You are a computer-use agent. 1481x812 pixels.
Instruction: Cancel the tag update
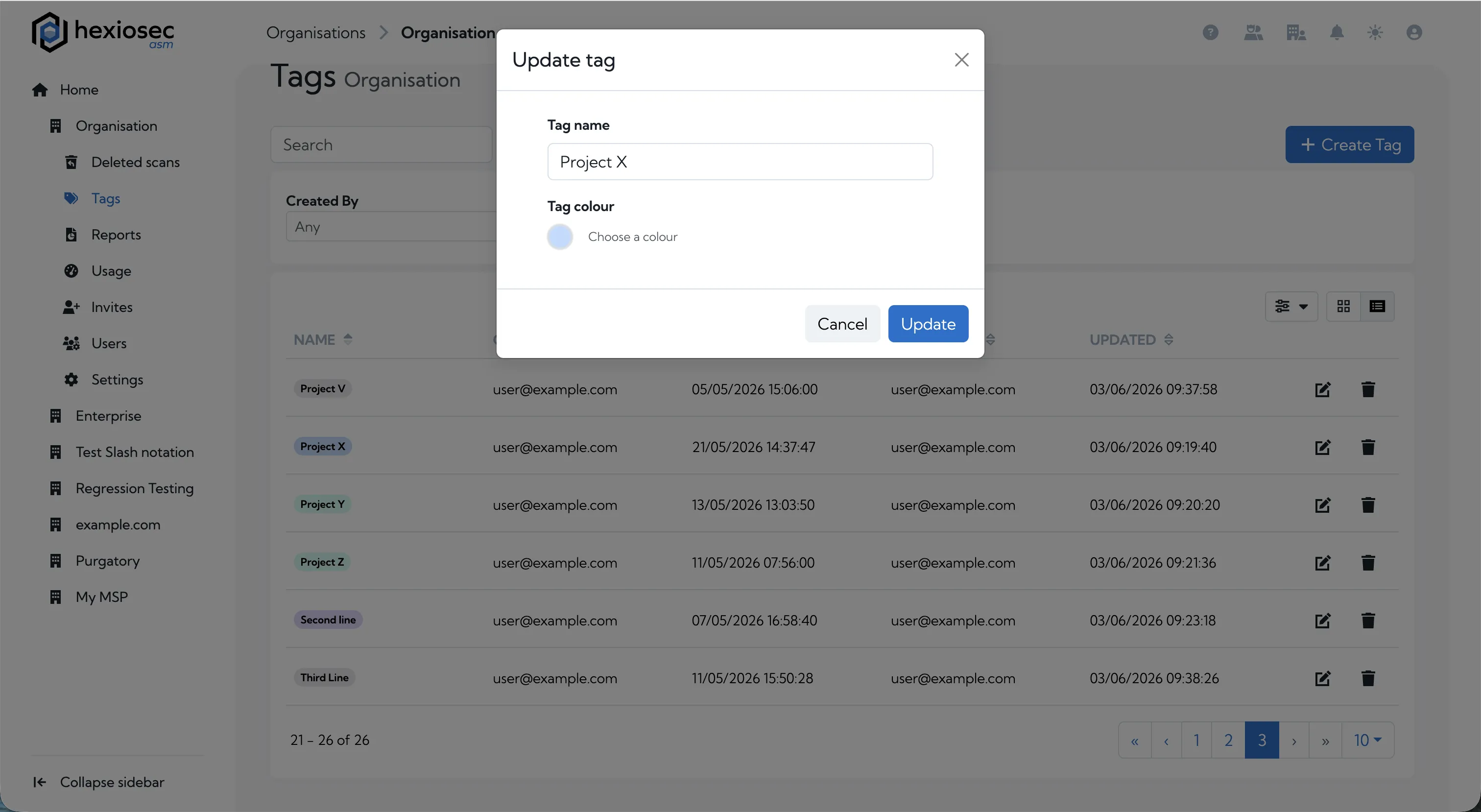coord(842,324)
